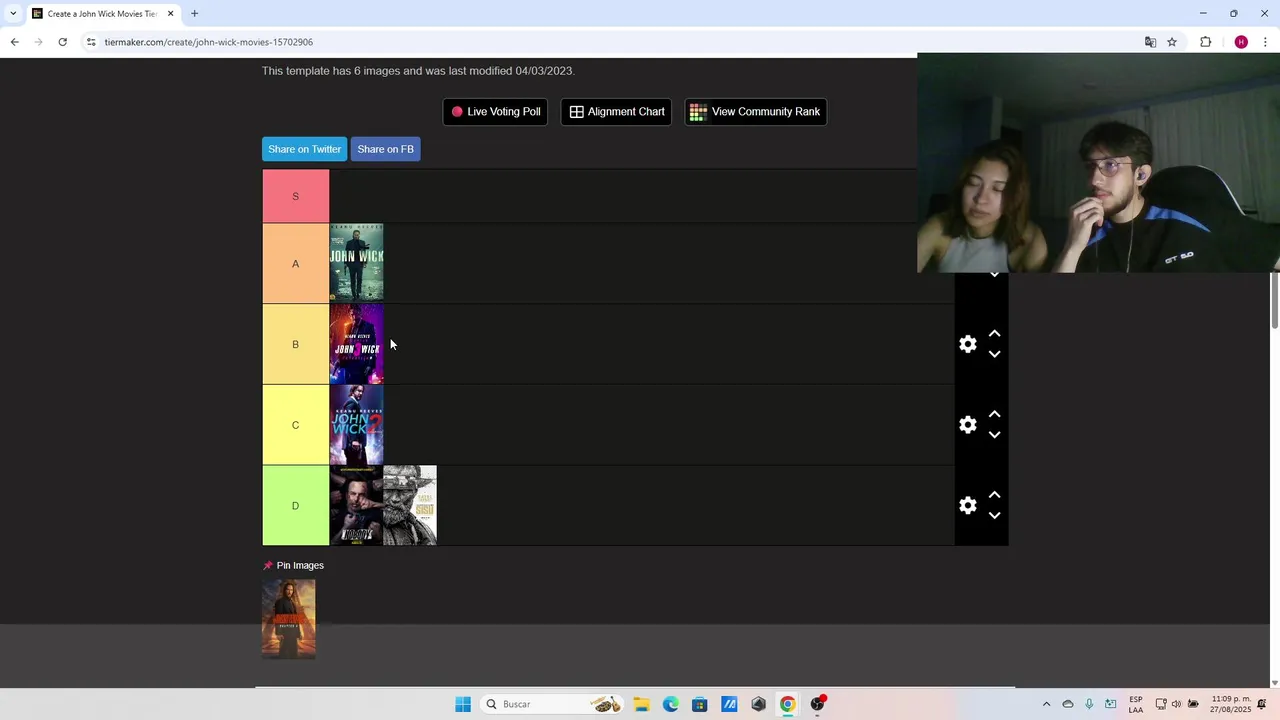Click the address bar URL
The width and height of the screenshot is (1280, 720).
click(209, 42)
